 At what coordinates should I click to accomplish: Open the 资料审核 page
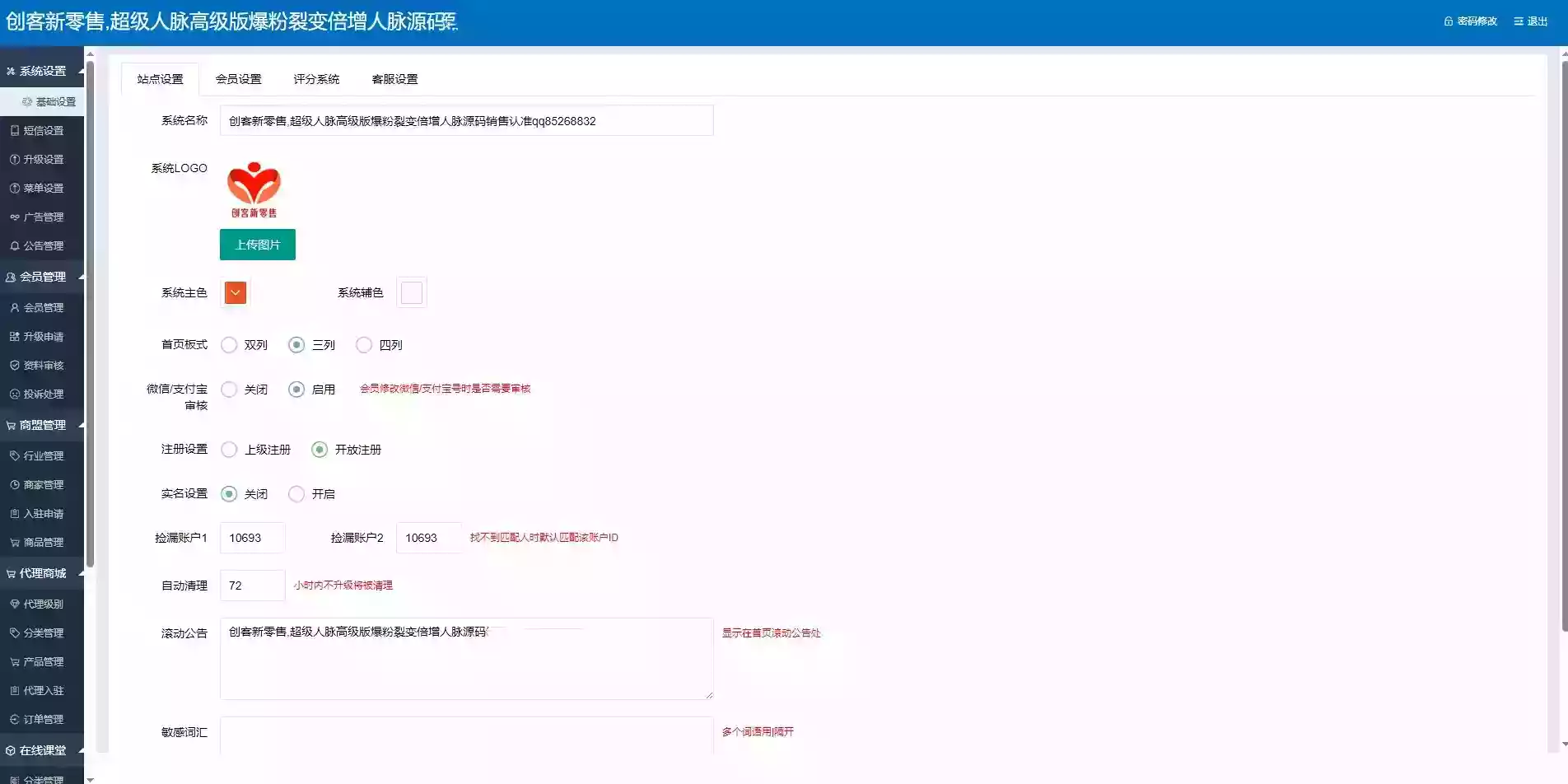(x=41, y=365)
